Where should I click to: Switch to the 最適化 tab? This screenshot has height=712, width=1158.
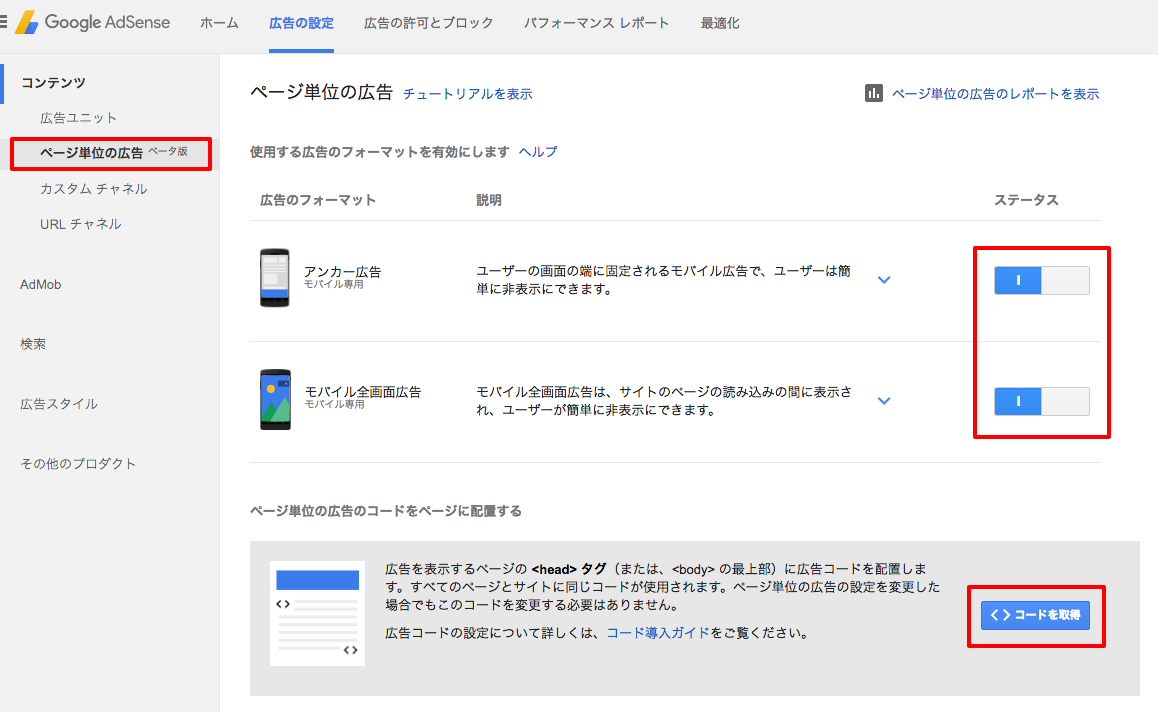[720, 23]
